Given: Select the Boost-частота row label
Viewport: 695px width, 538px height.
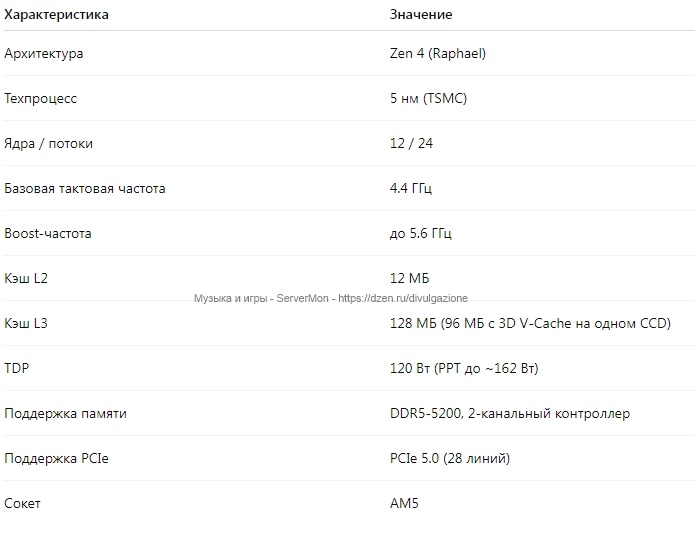Looking at the screenshot, I should point(48,233).
